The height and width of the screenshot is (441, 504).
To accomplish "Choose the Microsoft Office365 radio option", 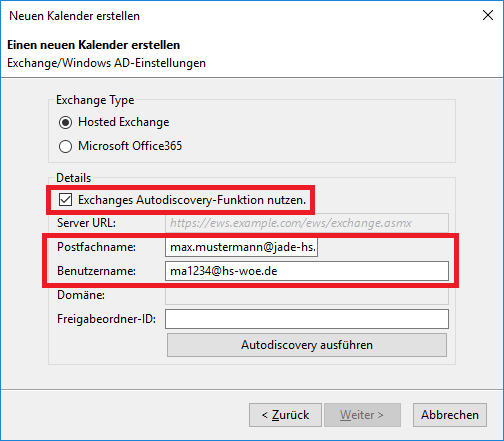I will tap(65, 146).
